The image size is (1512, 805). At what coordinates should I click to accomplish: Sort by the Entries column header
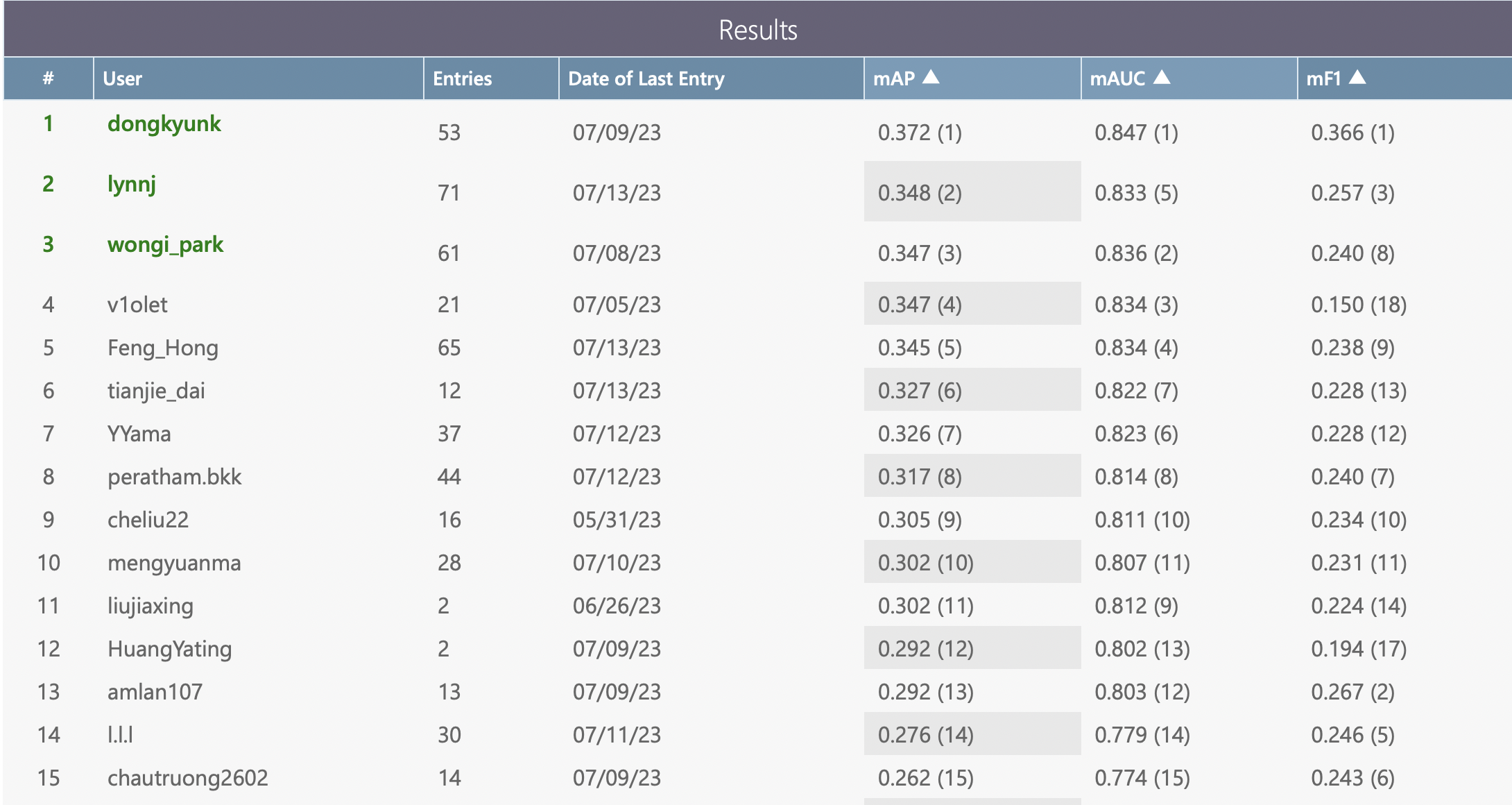tap(462, 78)
